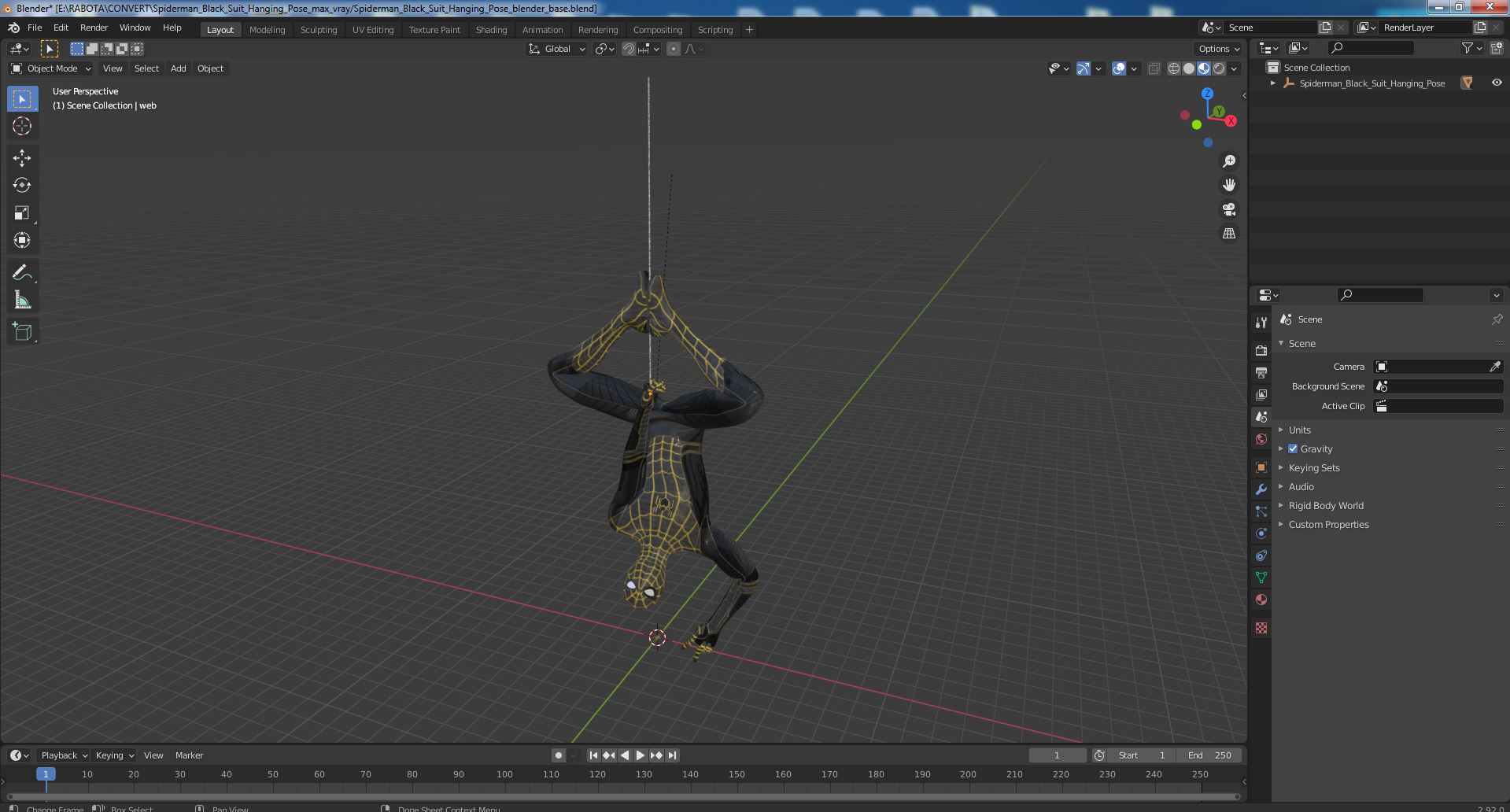Toggle X-Ray mode
The height and width of the screenshot is (812, 1510).
pos(1154,68)
